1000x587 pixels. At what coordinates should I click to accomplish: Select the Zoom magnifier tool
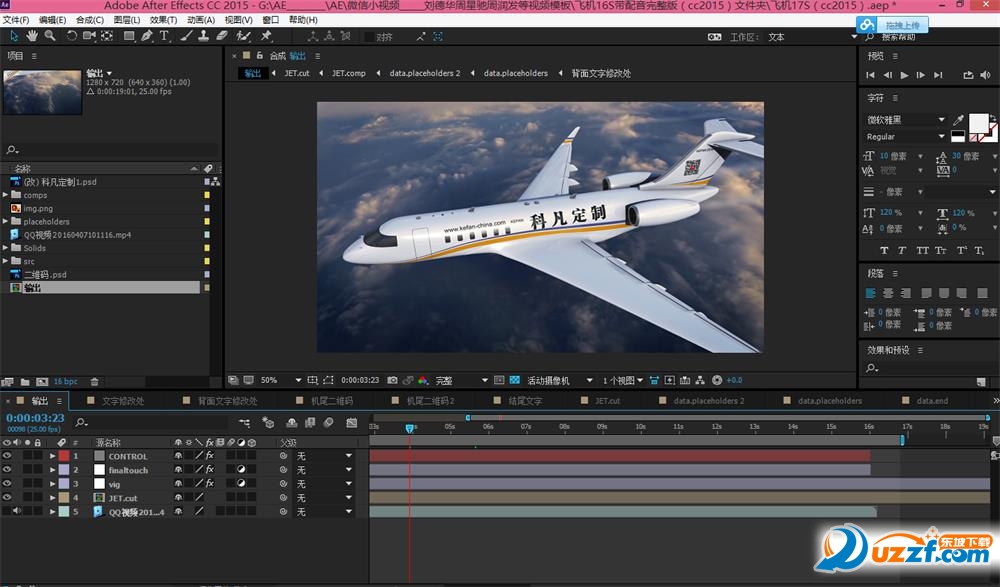tap(49, 36)
